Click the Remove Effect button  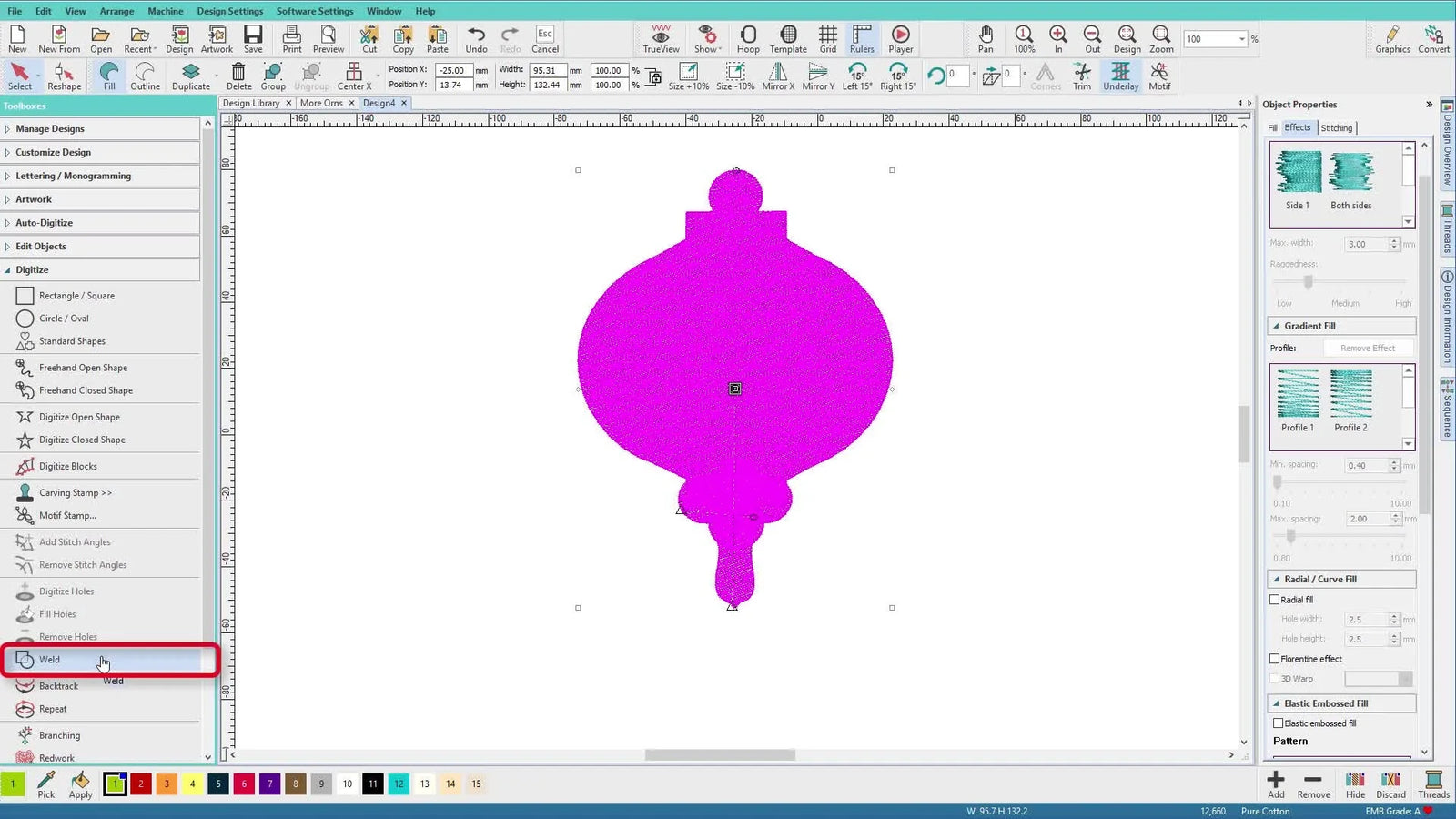point(1369,348)
